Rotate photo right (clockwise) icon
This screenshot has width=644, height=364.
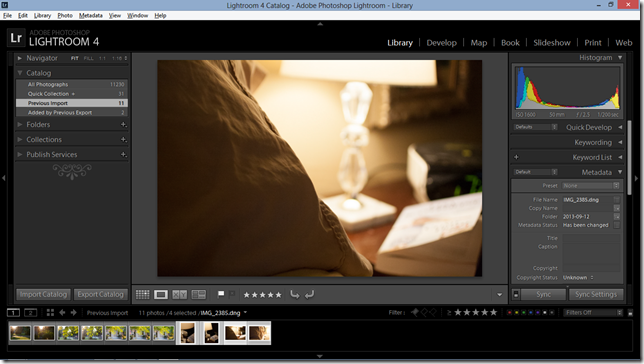coord(309,294)
